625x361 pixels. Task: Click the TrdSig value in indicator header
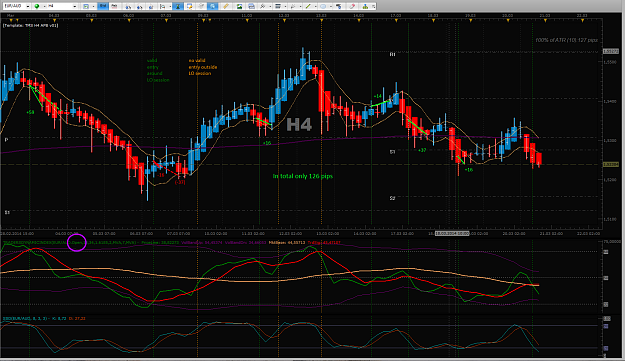click(324, 242)
